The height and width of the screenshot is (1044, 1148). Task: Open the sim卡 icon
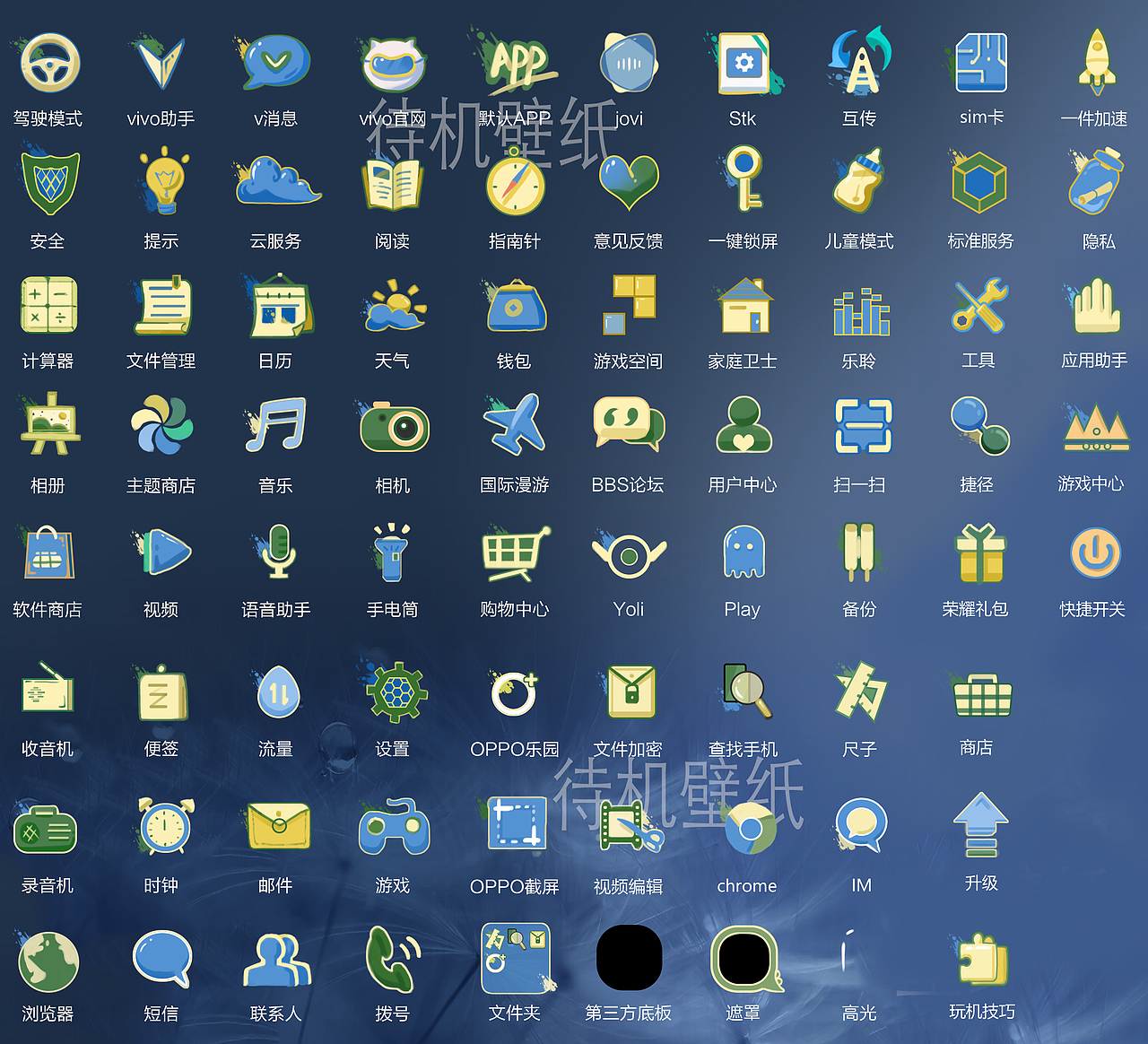tap(981, 63)
